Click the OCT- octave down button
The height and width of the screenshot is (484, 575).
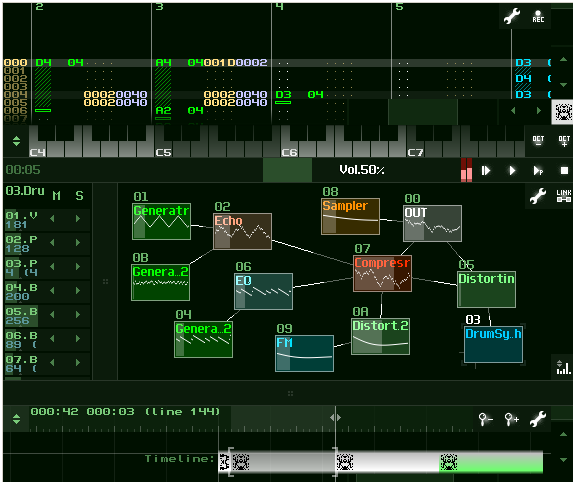point(538,141)
